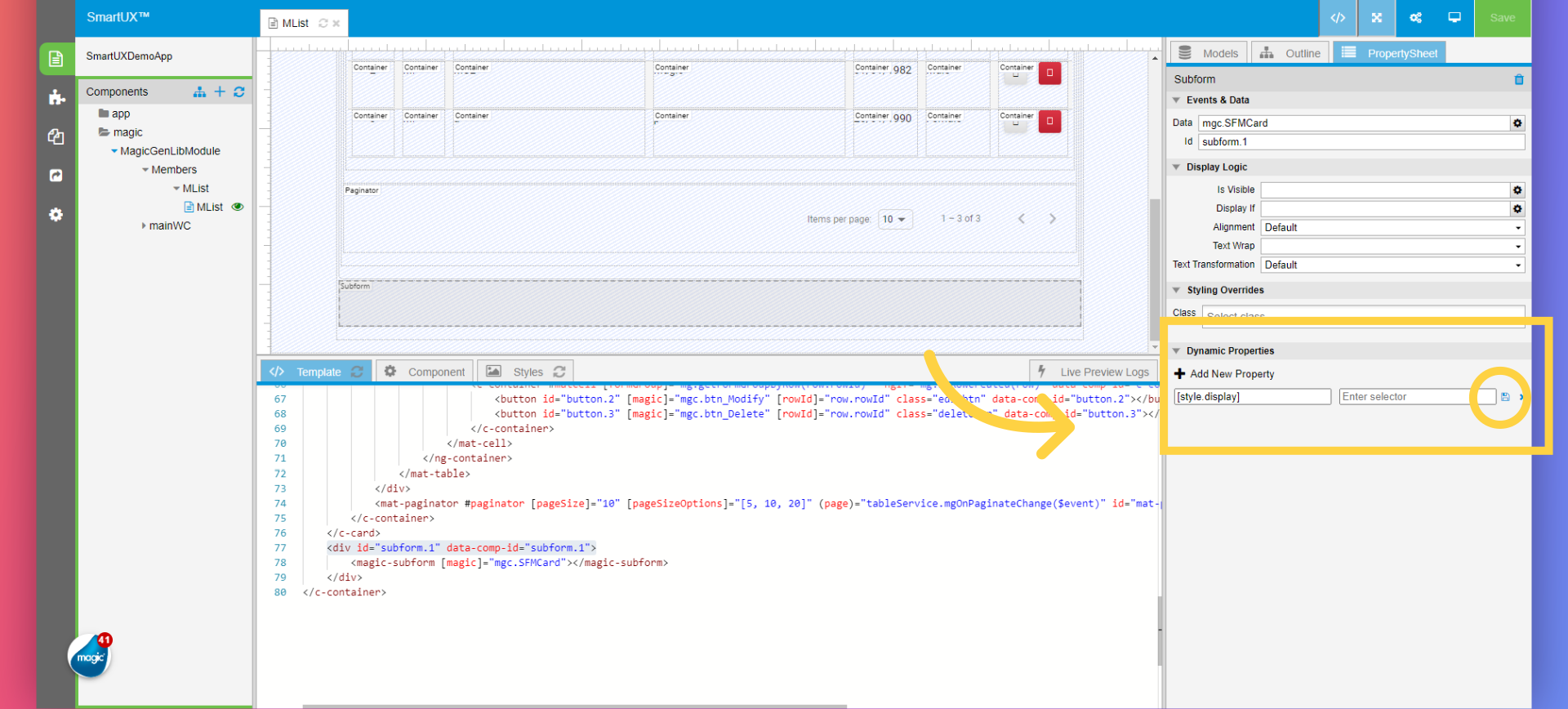Open the MList file in the tree
Viewport: 1568px width, 709px height.
click(204, 207)
